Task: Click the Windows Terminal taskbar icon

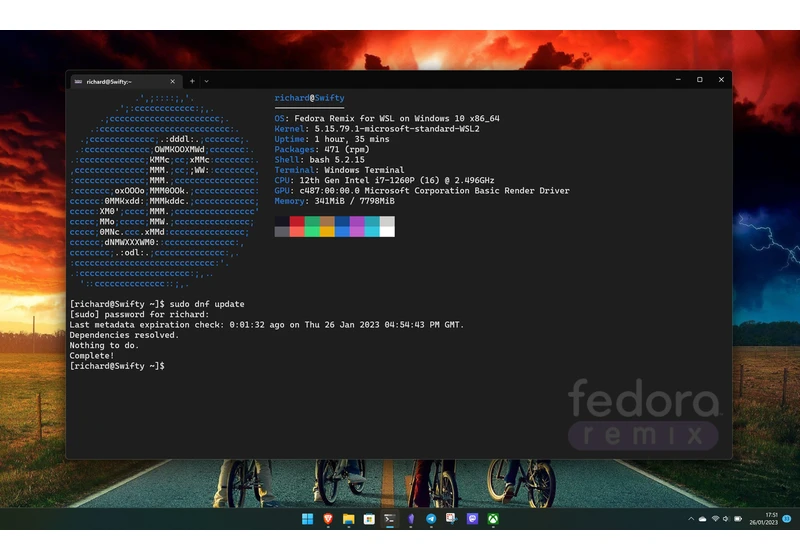Action: click(x=390, y=519)
